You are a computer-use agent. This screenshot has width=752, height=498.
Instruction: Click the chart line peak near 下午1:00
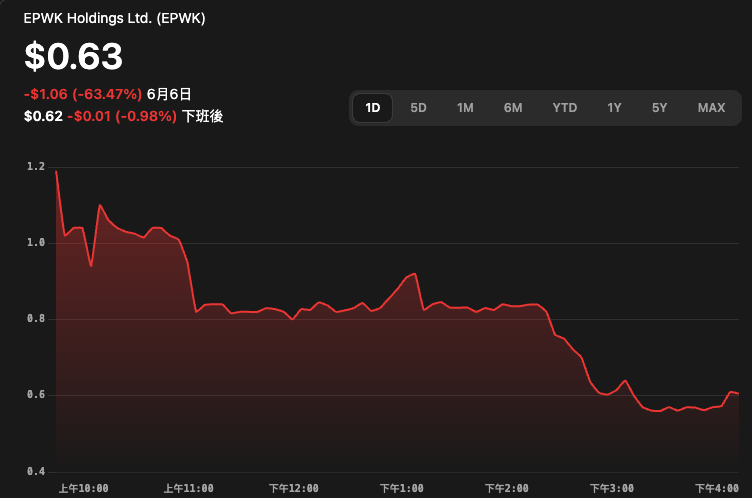point(415,274)
